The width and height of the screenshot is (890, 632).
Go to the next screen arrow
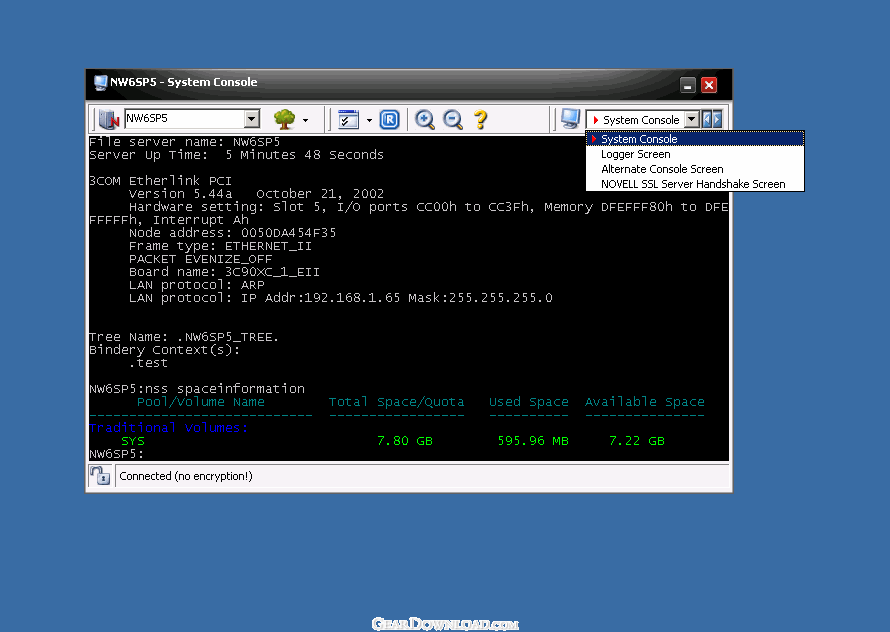click(717, 119)
